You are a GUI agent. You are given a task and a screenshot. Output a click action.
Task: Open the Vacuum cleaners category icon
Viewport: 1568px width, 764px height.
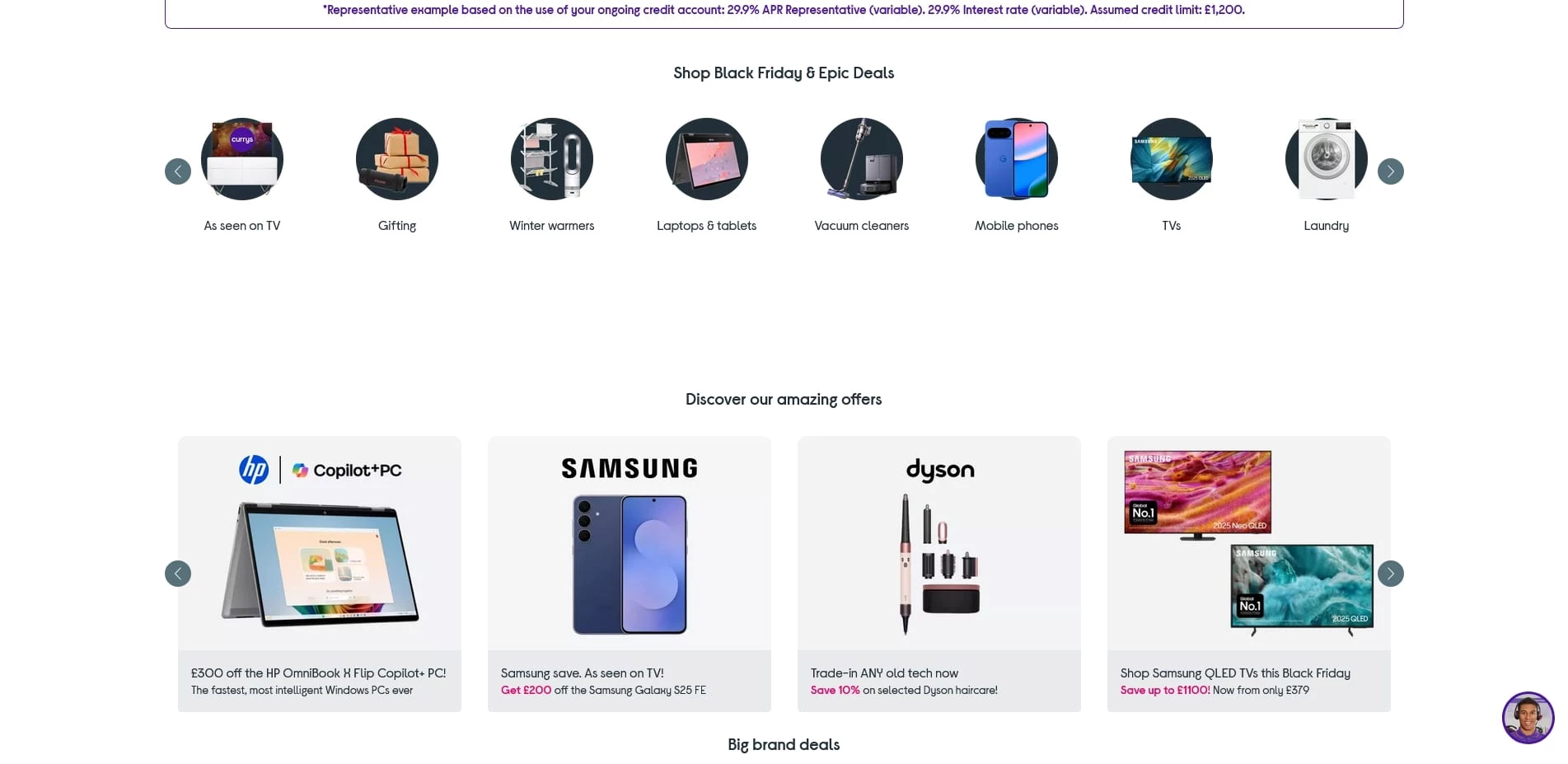pyautogui.click(x=862, y=159)
